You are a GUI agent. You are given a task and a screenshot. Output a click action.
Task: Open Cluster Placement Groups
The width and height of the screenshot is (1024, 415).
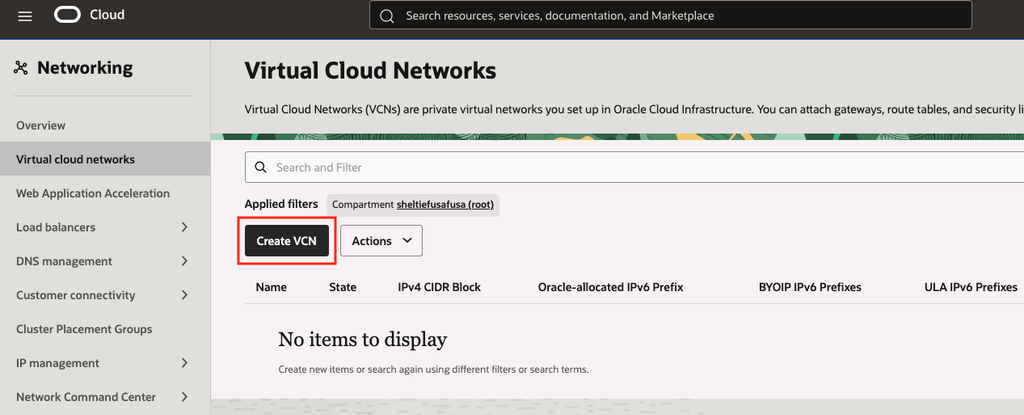coord(84,329)
